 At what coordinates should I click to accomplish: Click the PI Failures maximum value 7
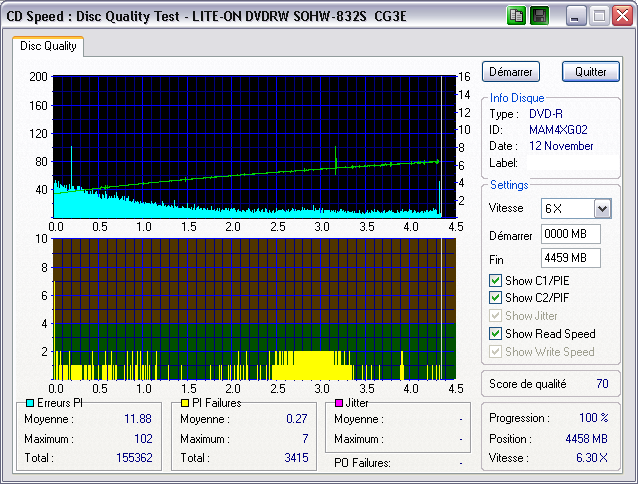[x=305, y=439]
